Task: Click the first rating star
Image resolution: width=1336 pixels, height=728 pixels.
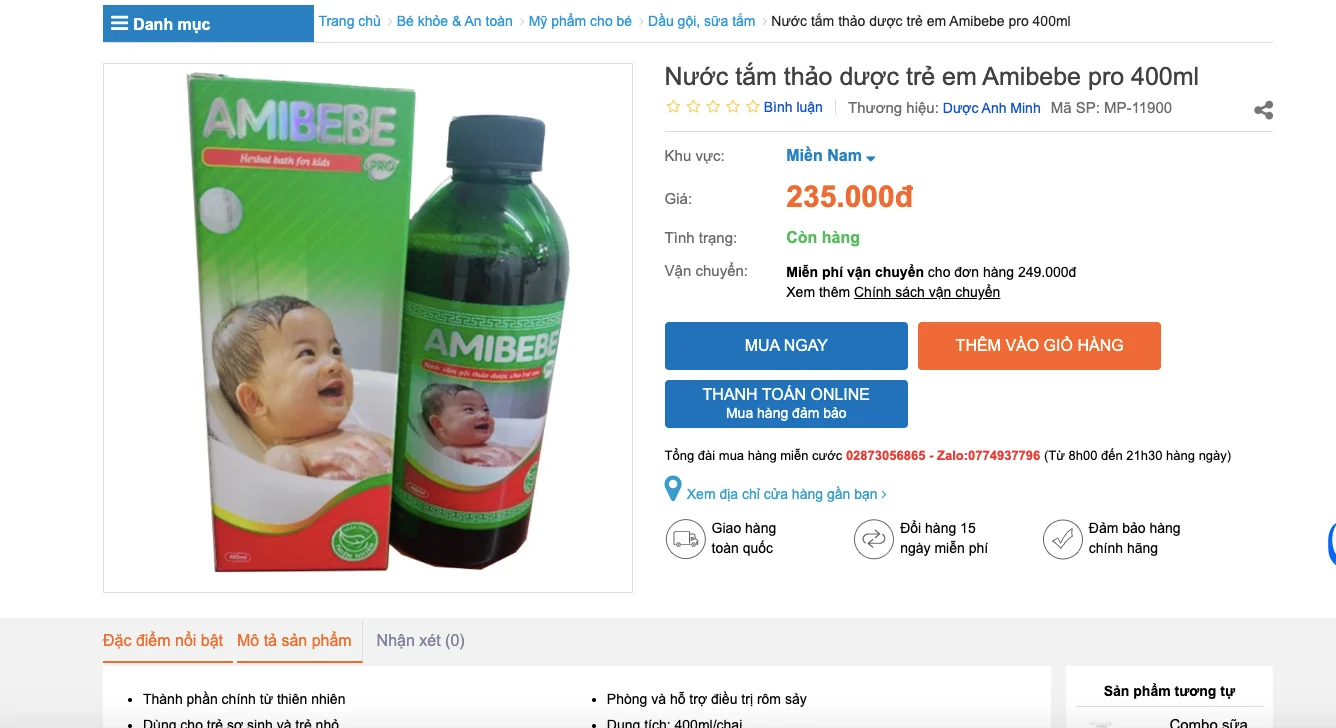Action: (673, 107)
